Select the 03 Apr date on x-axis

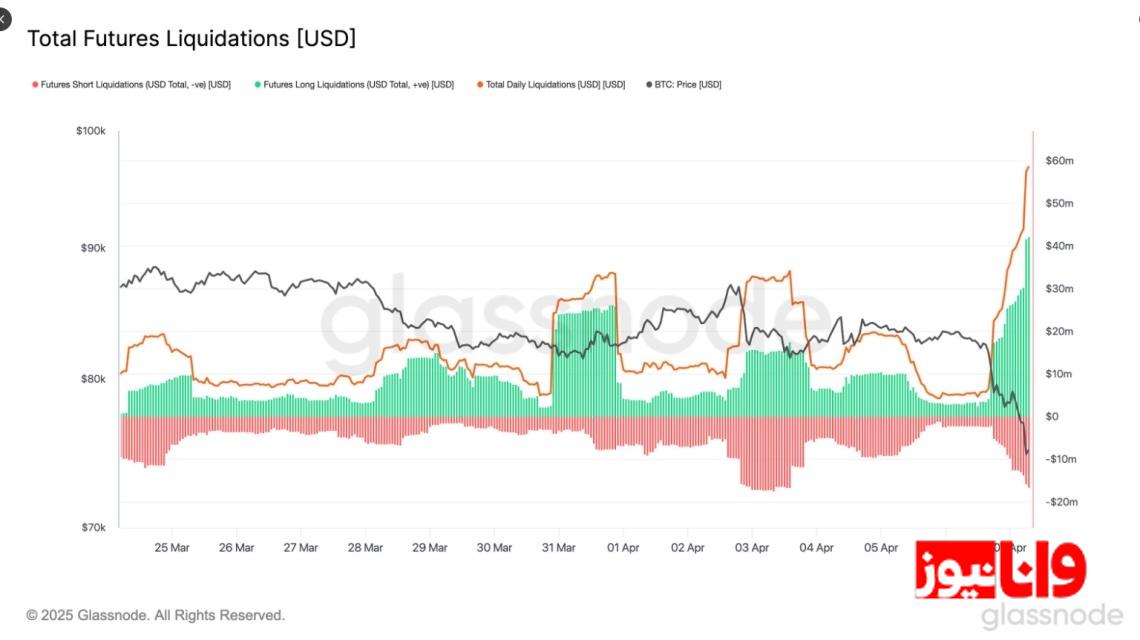752,548
